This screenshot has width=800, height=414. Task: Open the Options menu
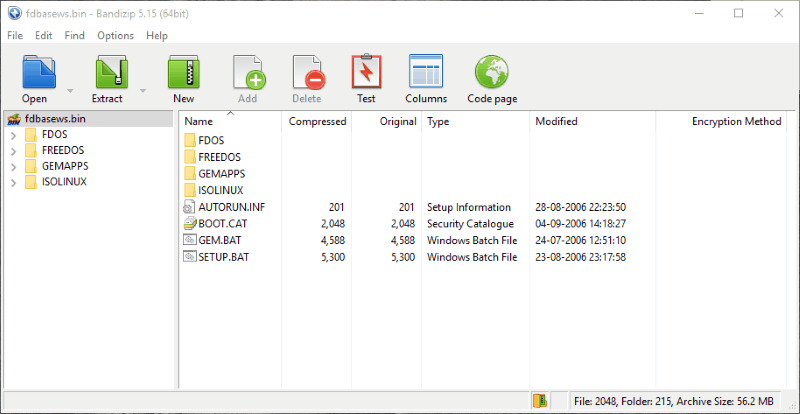[115, 36]
